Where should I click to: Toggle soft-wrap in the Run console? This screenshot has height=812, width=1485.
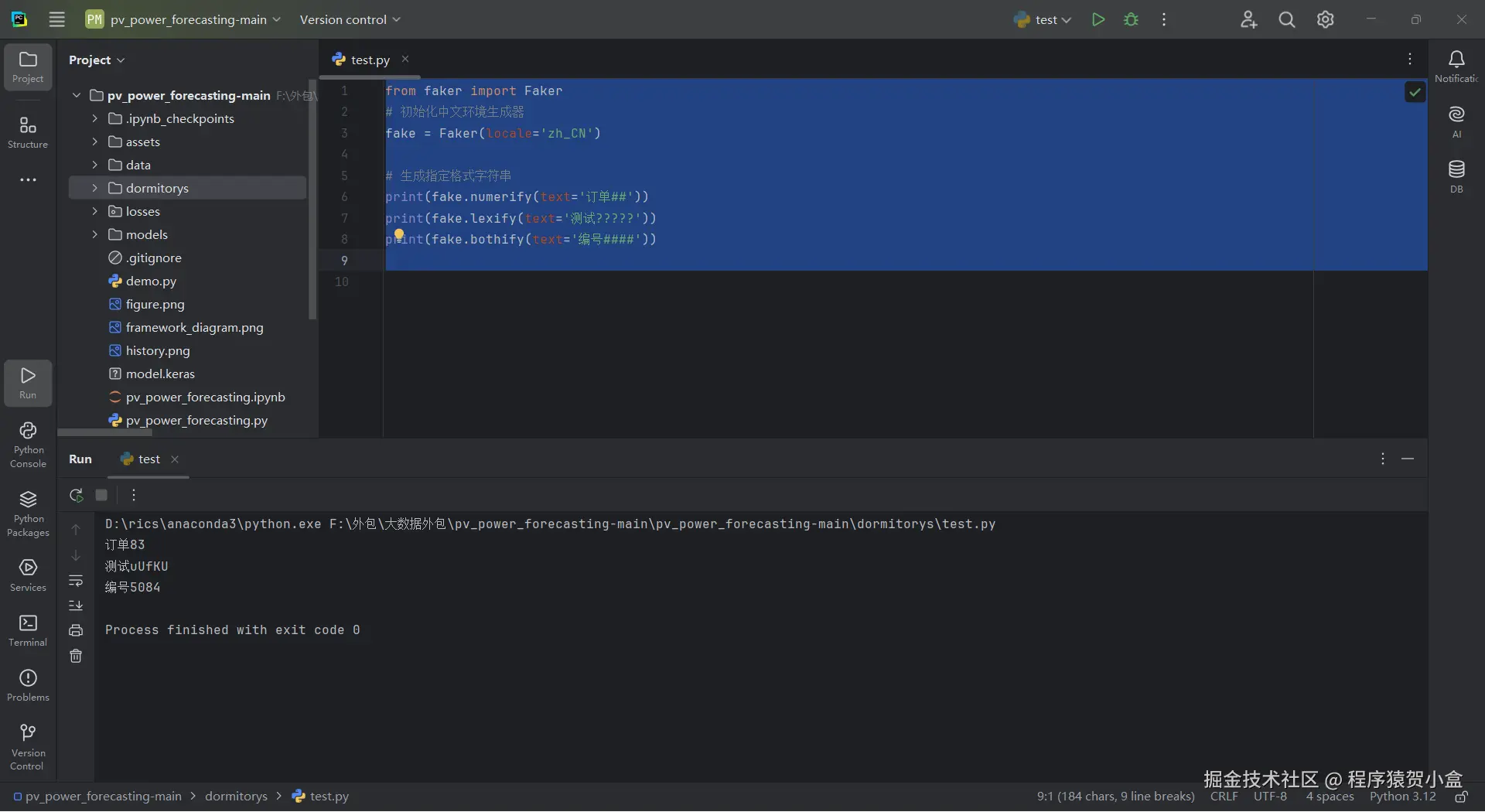[x=76, y=580]
